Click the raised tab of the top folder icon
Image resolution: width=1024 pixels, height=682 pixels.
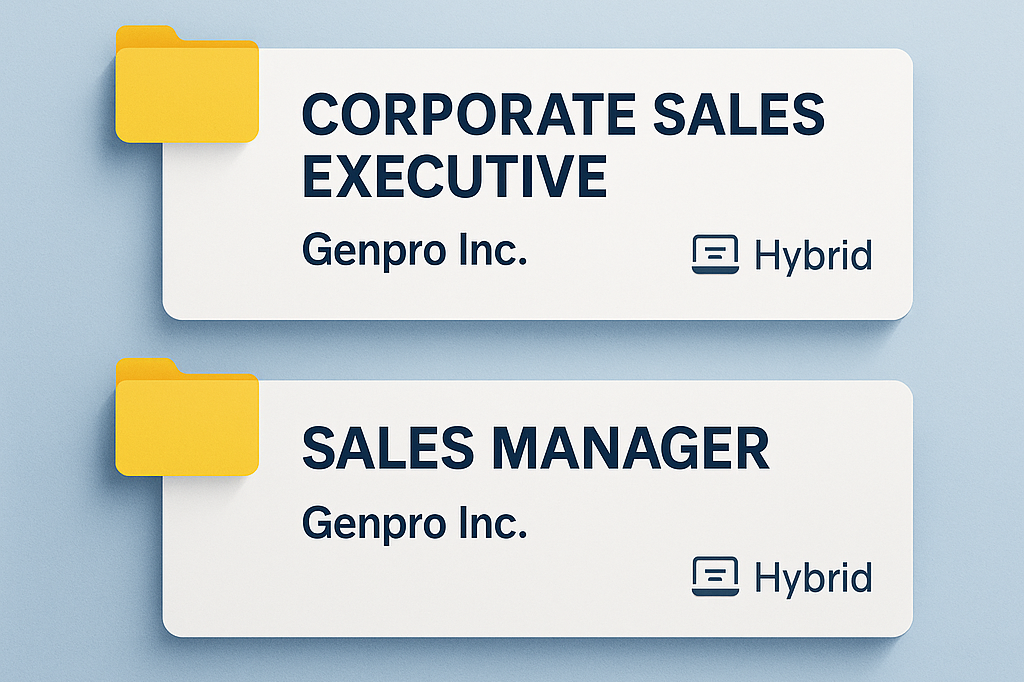(x=147, y=34)
